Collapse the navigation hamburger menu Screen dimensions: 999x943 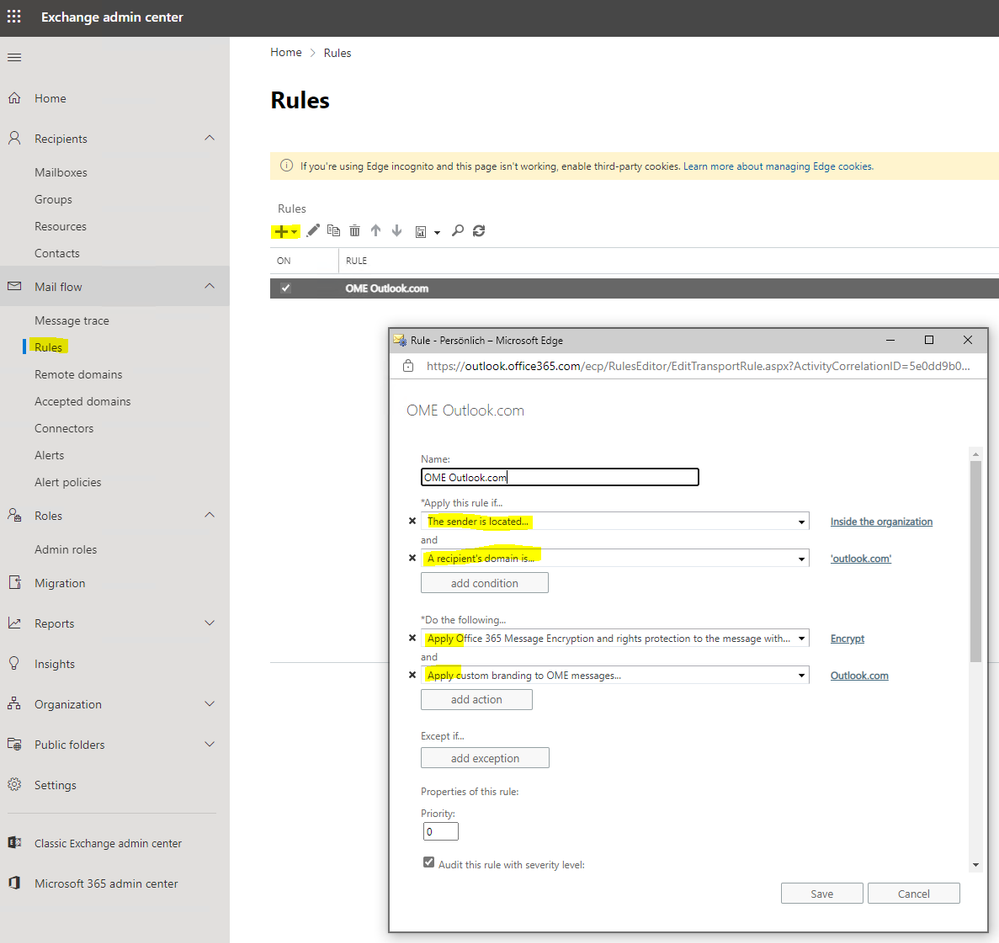tap(14, 57)
